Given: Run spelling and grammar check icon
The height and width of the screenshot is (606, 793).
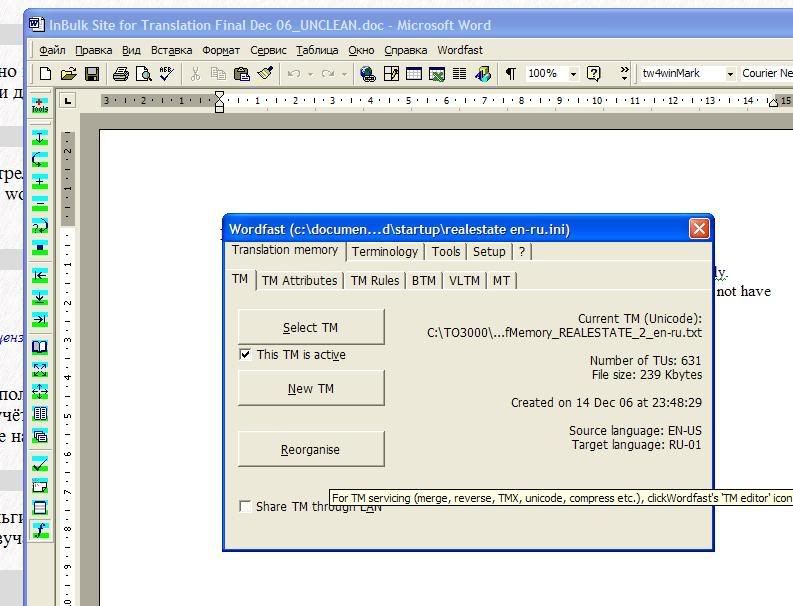Looking at the screenshot, I should tap(166, 74).
